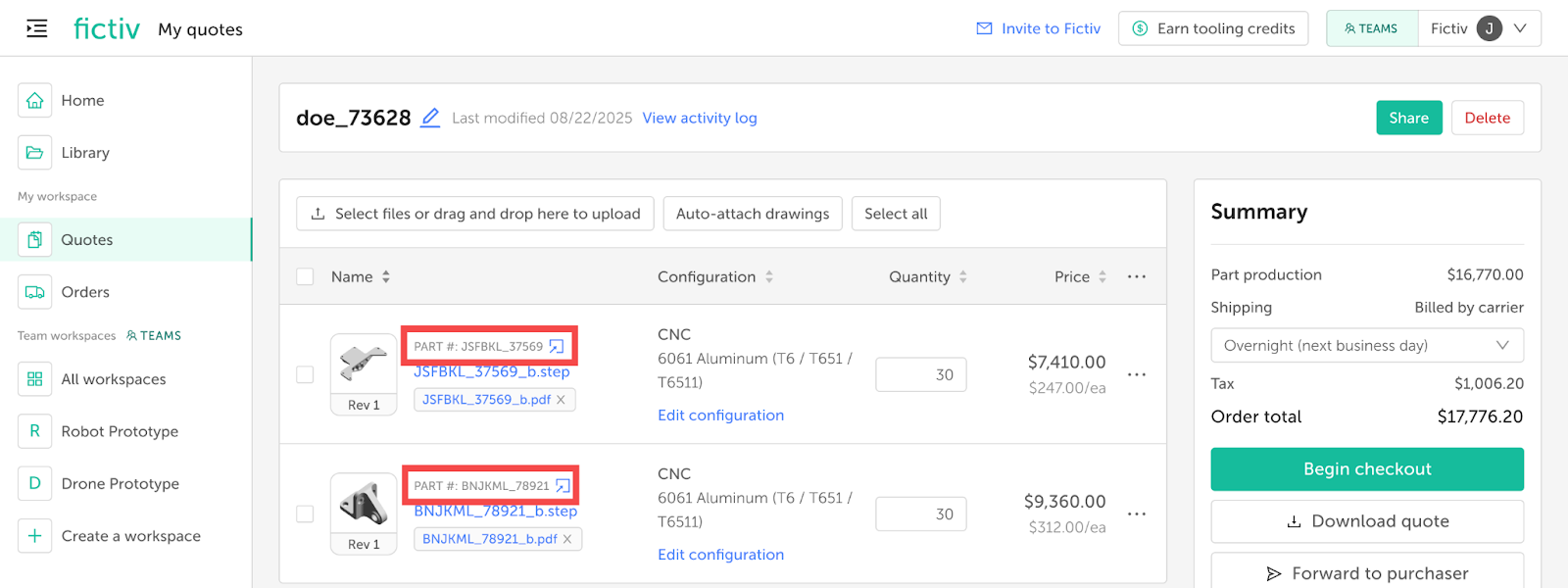Click Begin checkout

[x=1367, y=469]
